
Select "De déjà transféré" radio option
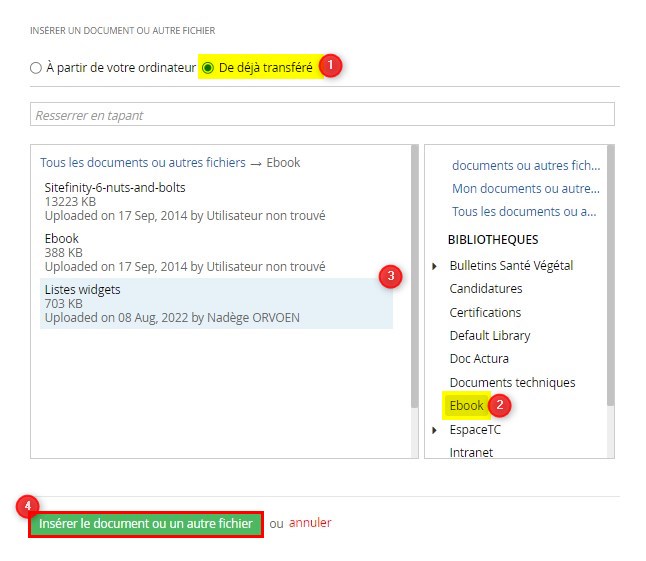(x=208, y=68)
